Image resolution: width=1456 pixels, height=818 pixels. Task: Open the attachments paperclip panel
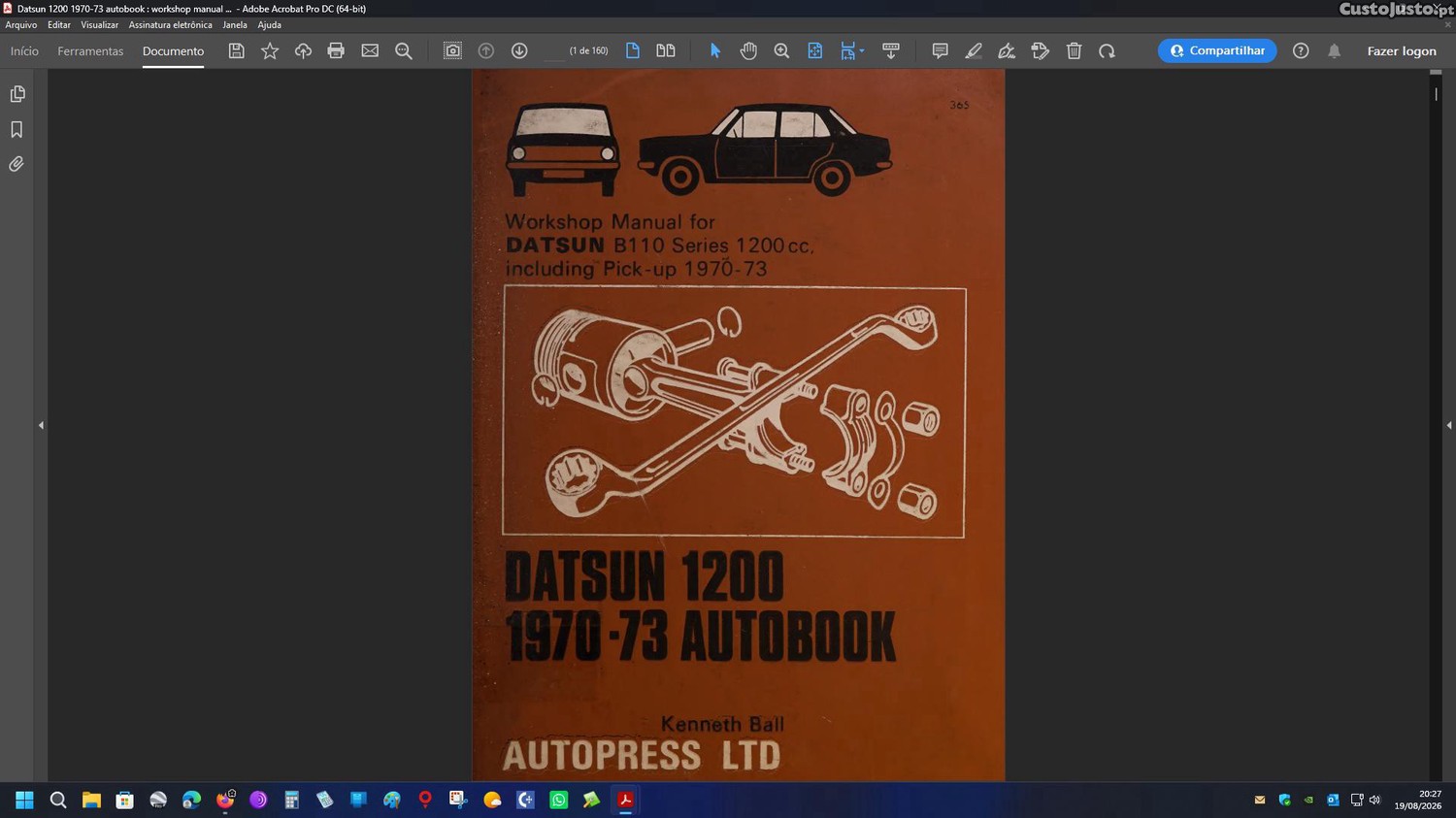(x=17, y=164)
